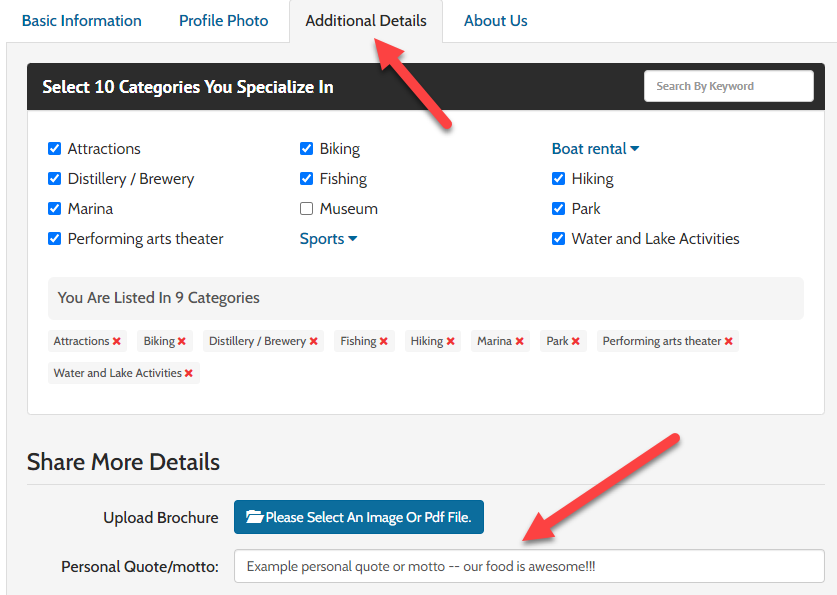
Task: Open the Profile Photo tab
Action: (x=224, y=21)
